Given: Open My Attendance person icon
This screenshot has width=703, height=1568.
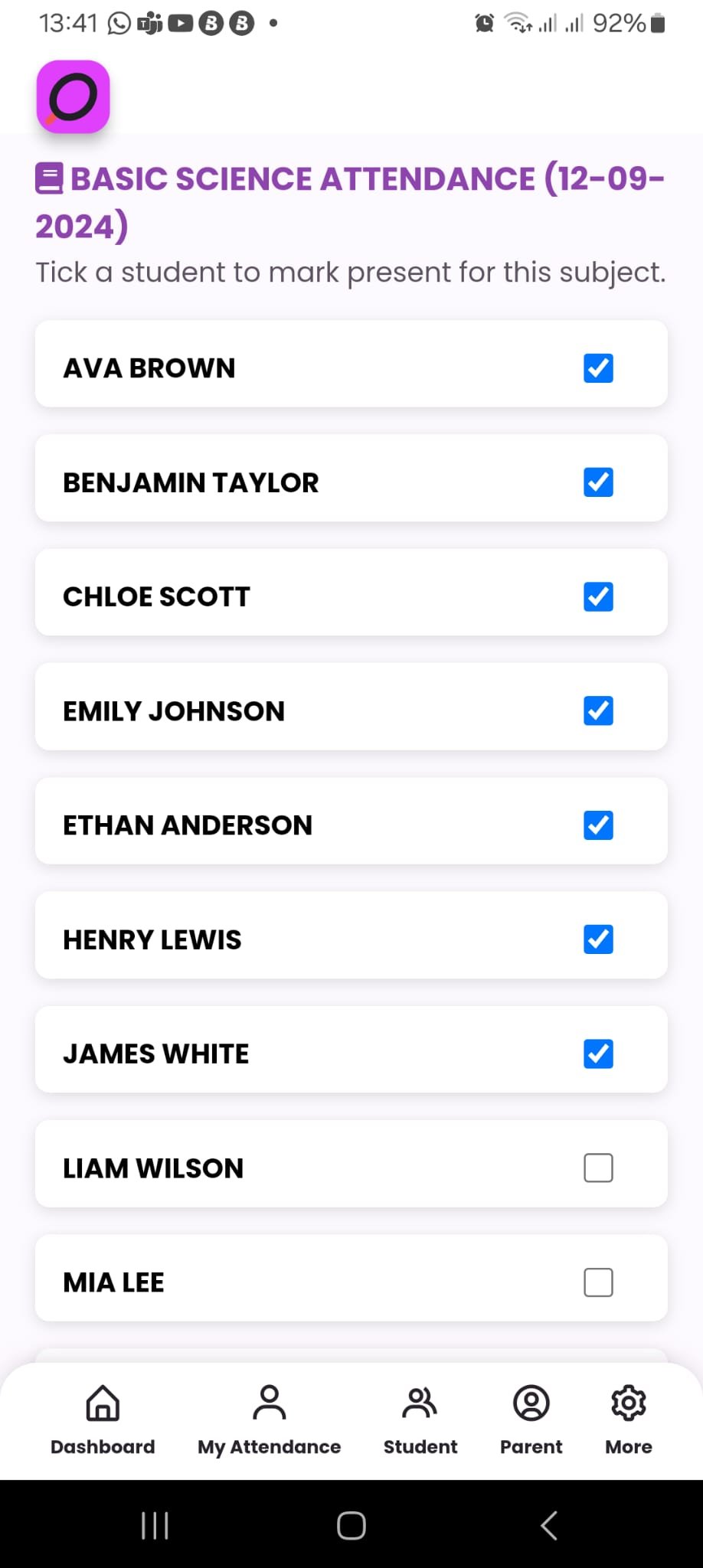Looking at the screenshot, I should click(x=269, y=1403).
